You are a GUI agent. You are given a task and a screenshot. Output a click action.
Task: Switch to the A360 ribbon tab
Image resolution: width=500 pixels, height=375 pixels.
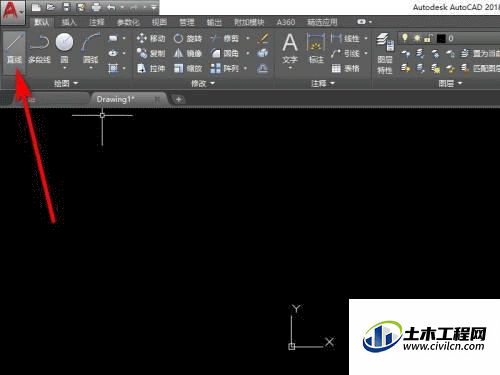pos(286,22)
